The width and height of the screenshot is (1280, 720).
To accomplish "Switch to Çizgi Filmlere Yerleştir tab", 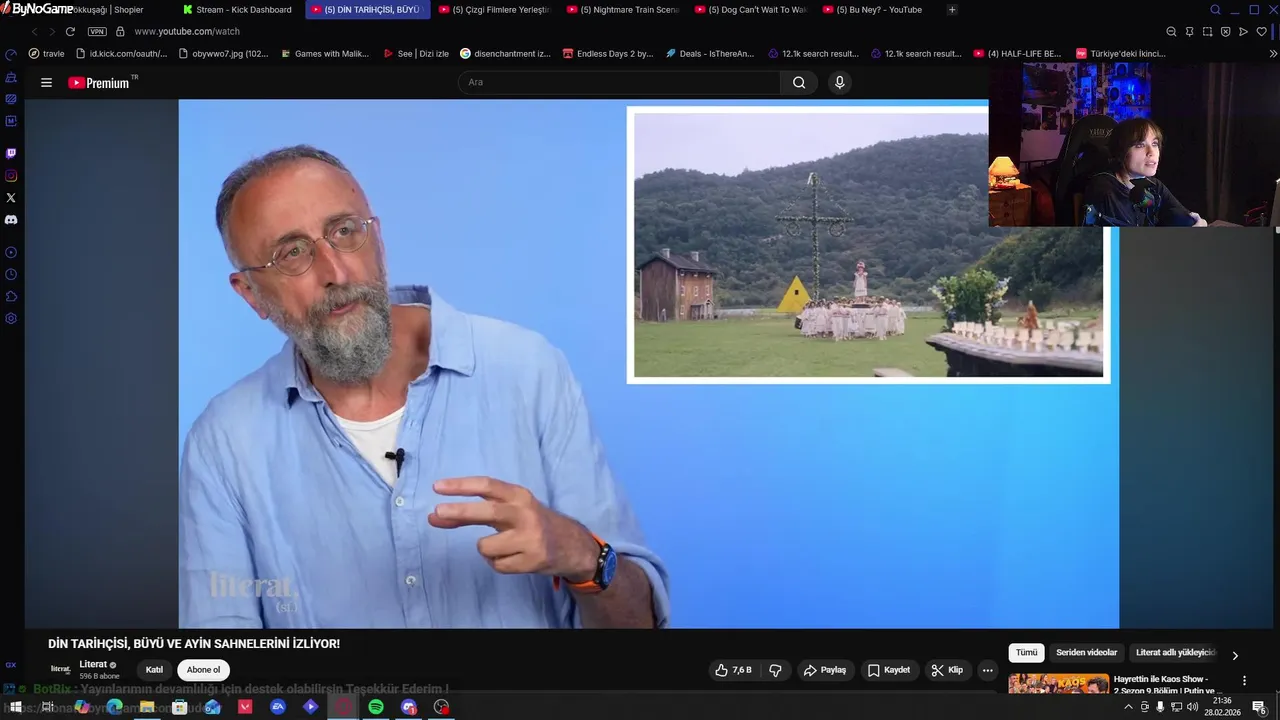I will pyautogui.click(x=494, y=10).
